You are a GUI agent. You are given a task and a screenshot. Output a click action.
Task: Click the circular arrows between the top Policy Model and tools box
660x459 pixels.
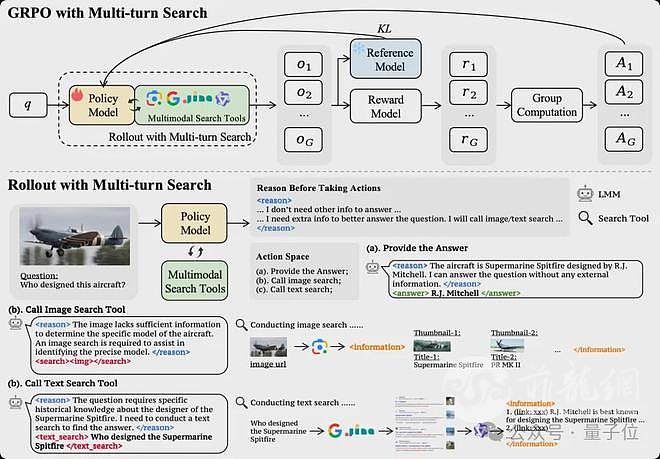135,105
